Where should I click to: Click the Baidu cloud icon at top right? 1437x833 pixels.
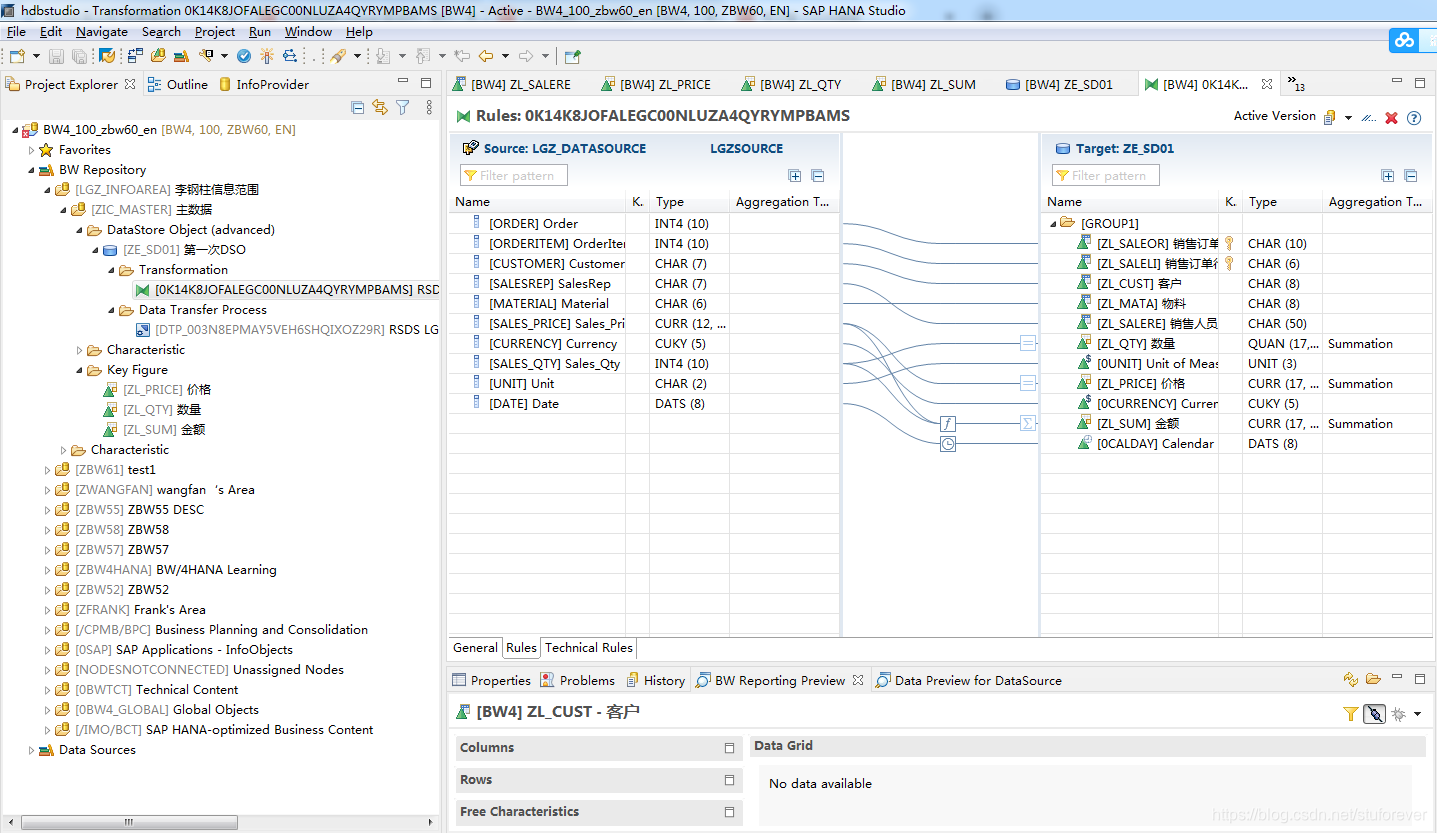(x=1405, y=40)
